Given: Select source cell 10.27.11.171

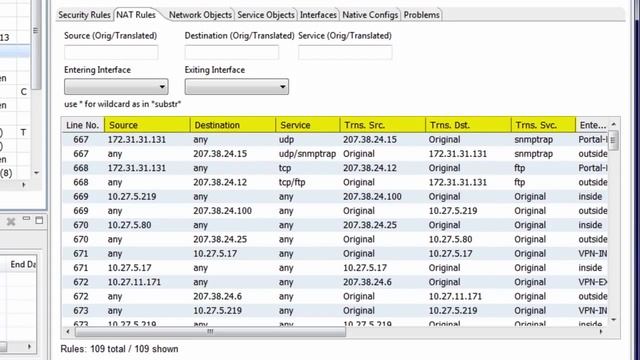Looking at the screenshot, I should tap(134, 282).
